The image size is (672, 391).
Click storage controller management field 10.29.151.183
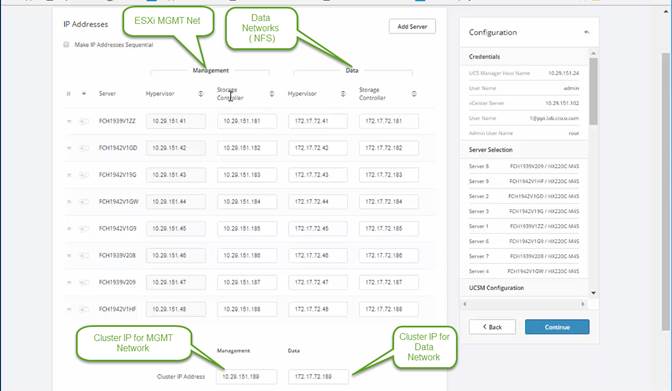point(247,175)
